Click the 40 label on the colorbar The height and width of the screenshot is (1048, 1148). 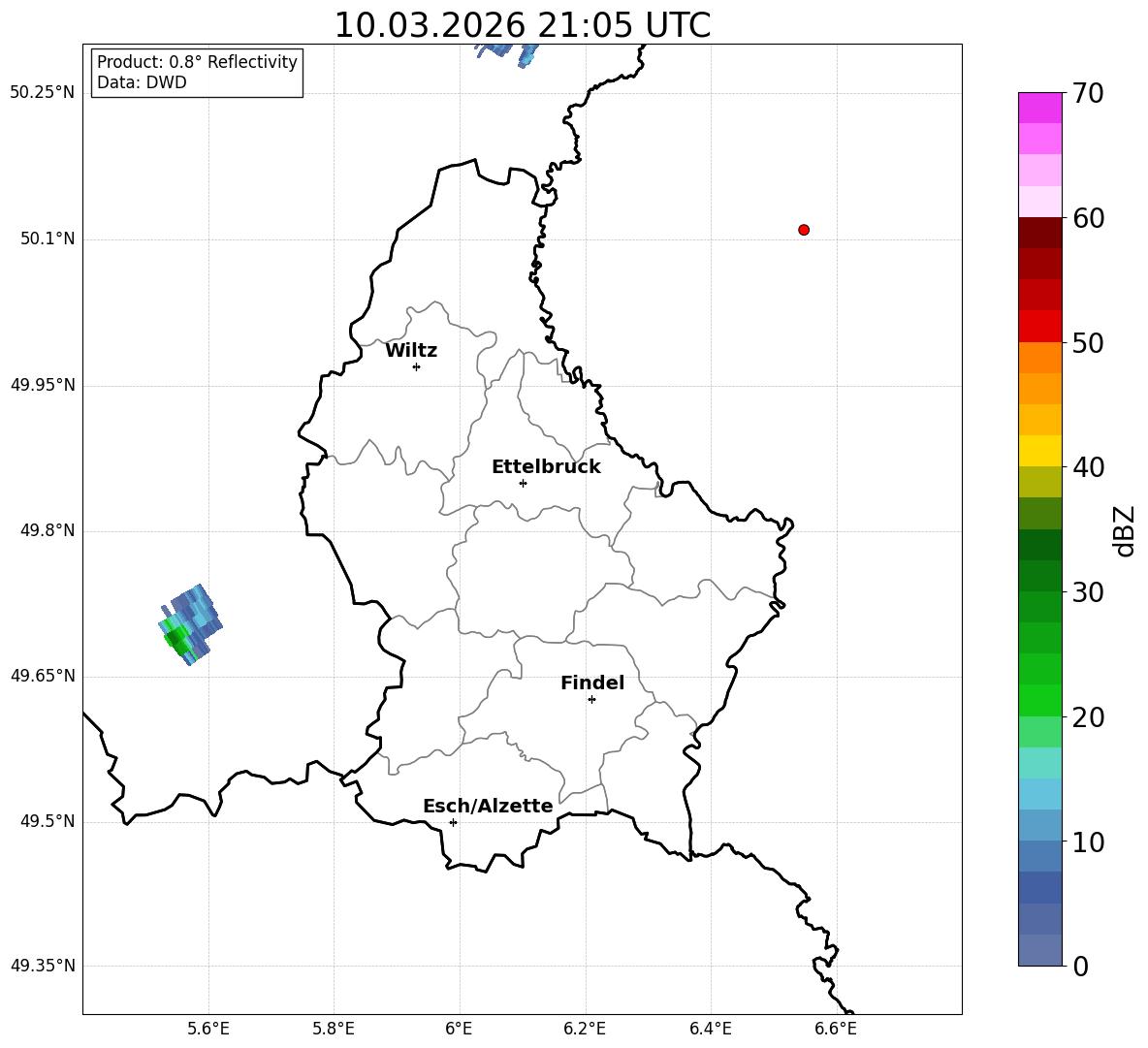[1088, 467]
